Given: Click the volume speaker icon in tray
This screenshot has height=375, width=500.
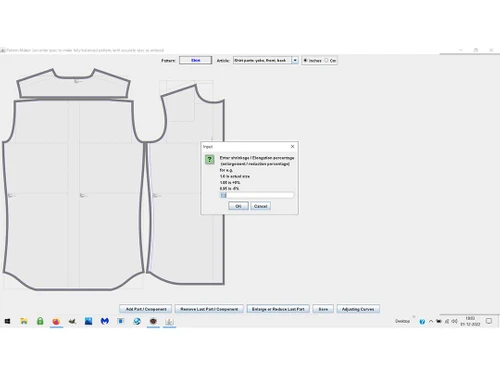Looking at the screenshot, I should [454, 321].
